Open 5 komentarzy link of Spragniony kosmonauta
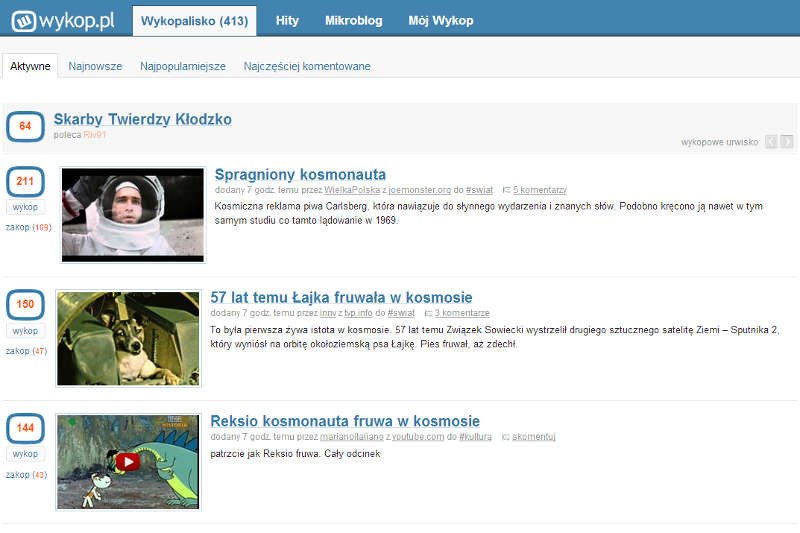The width and height of the screenshot is (800, 533). pyautogui.click(x=539, y=190)
